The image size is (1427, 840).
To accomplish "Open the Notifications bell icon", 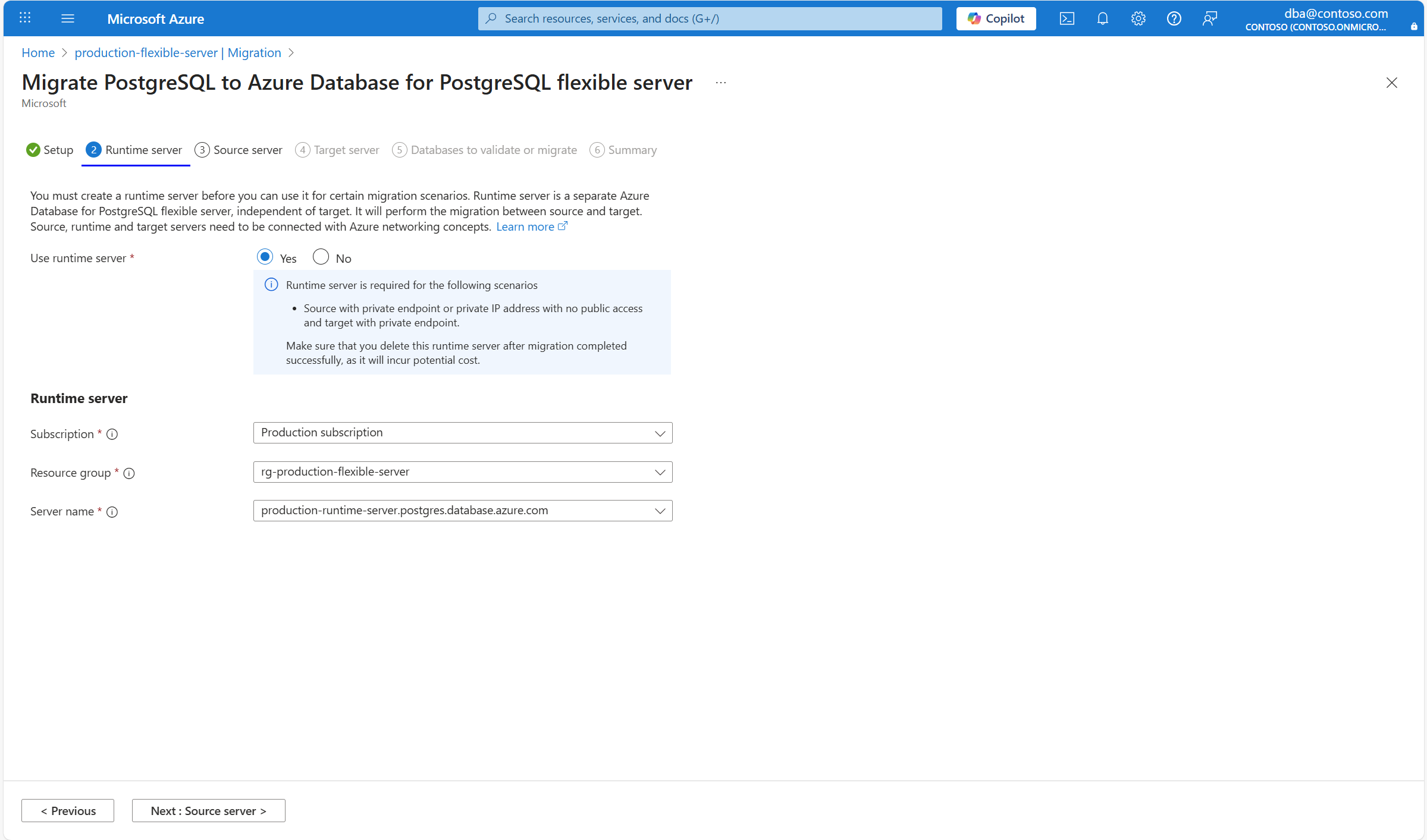I will coord(1102,18).
